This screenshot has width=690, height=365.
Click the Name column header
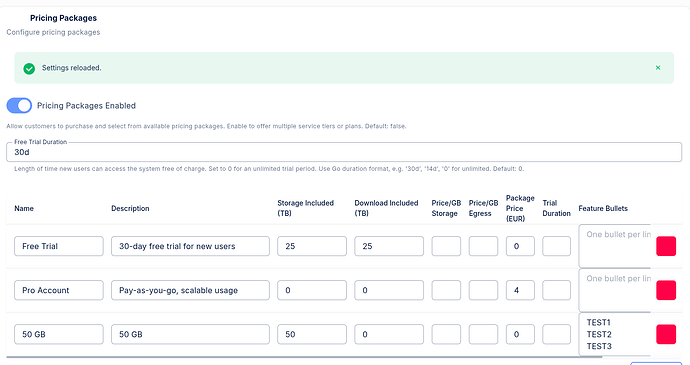coord(24,208)
